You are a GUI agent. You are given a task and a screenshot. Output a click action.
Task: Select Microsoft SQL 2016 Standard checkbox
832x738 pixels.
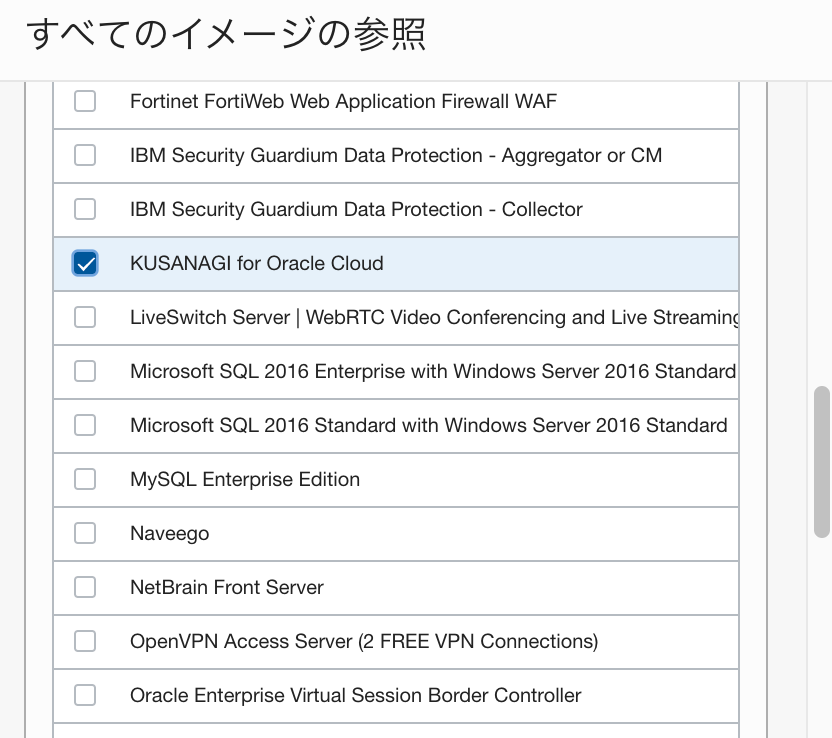[x=85, y=426]
